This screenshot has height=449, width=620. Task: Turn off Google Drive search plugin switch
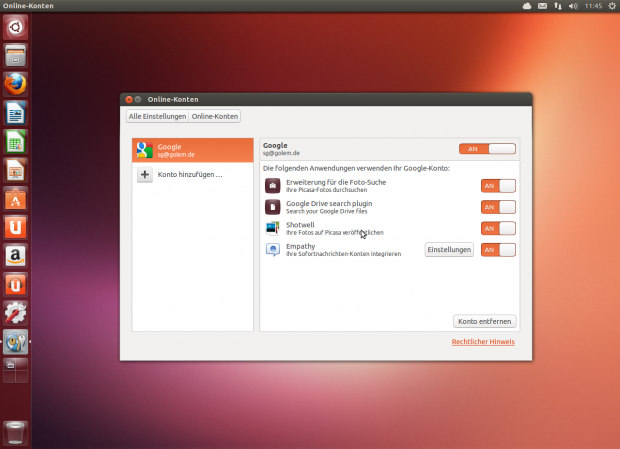[x=498, y=207]
